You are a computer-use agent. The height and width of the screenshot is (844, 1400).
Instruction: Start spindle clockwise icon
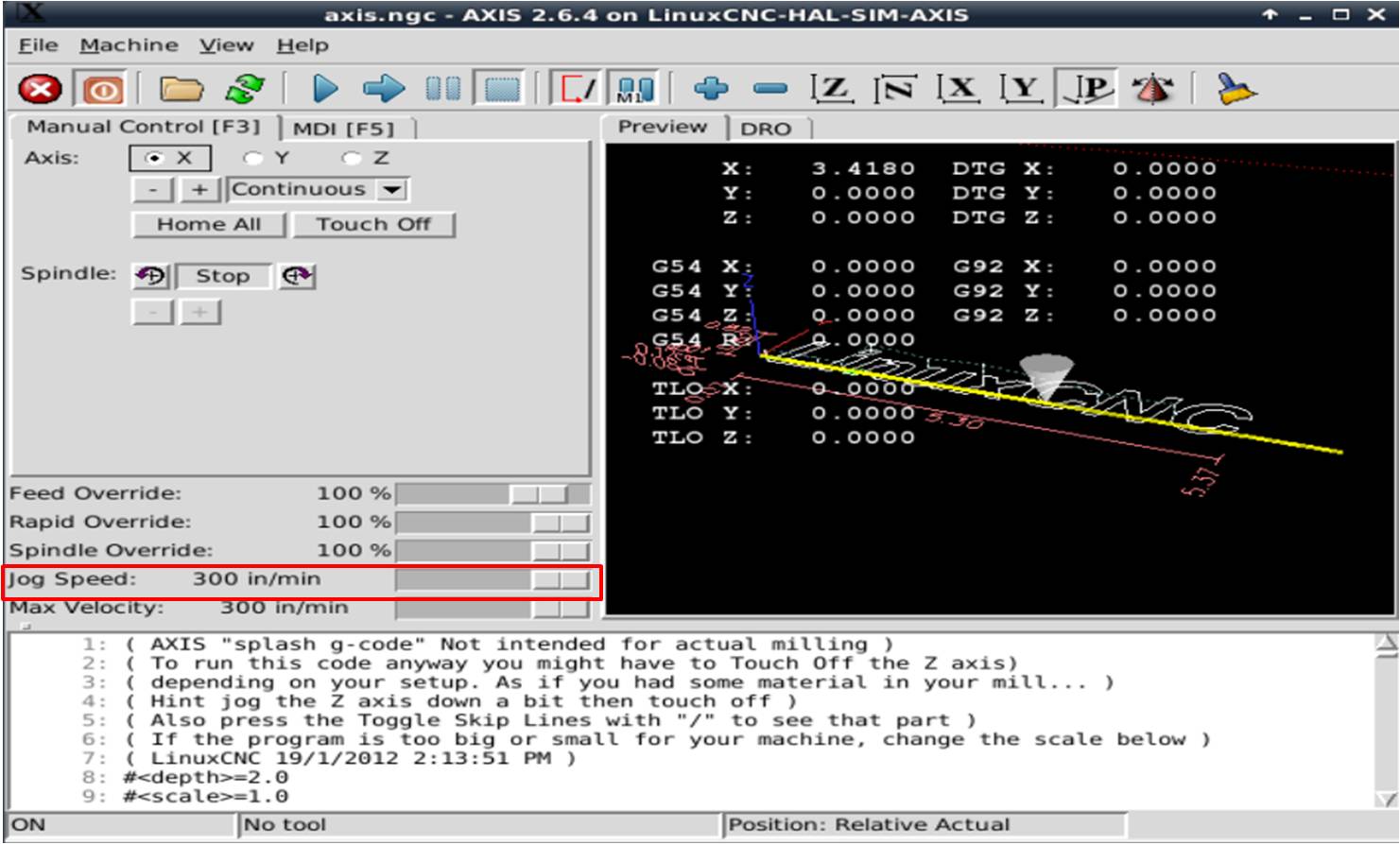[x=297, y=276]
